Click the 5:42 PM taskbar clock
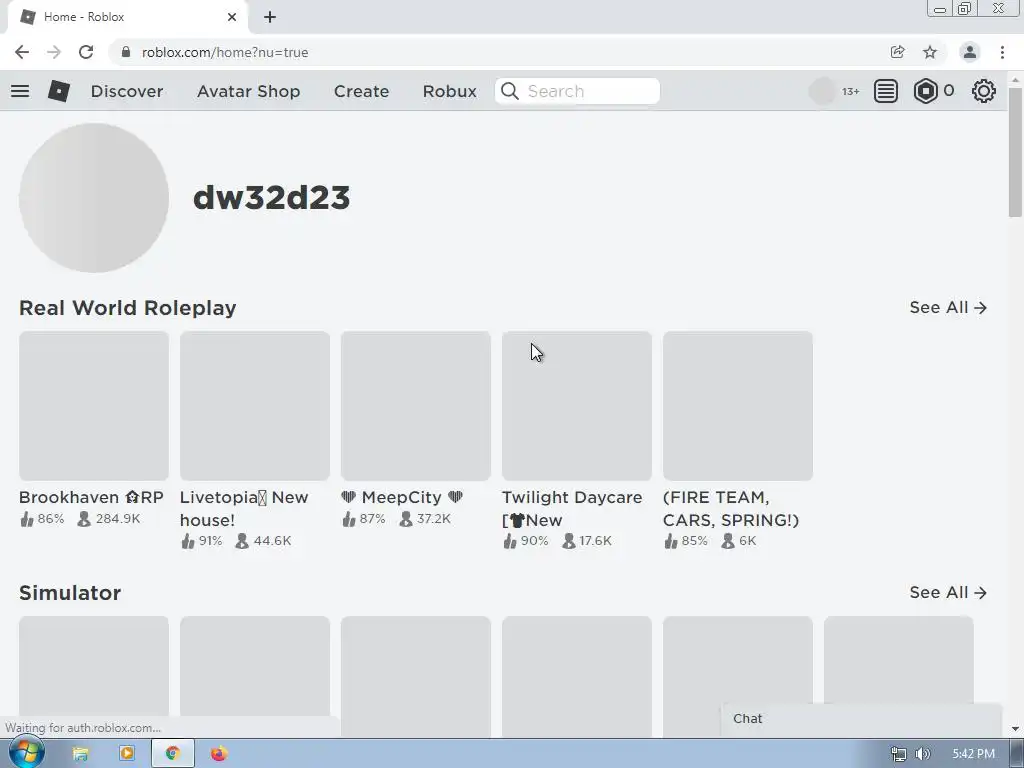The height and width of the screenshot is (768, 1024). 973,754
